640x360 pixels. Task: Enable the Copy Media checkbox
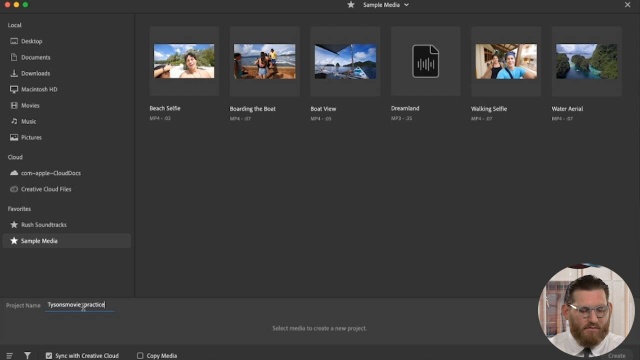(140, 356)
